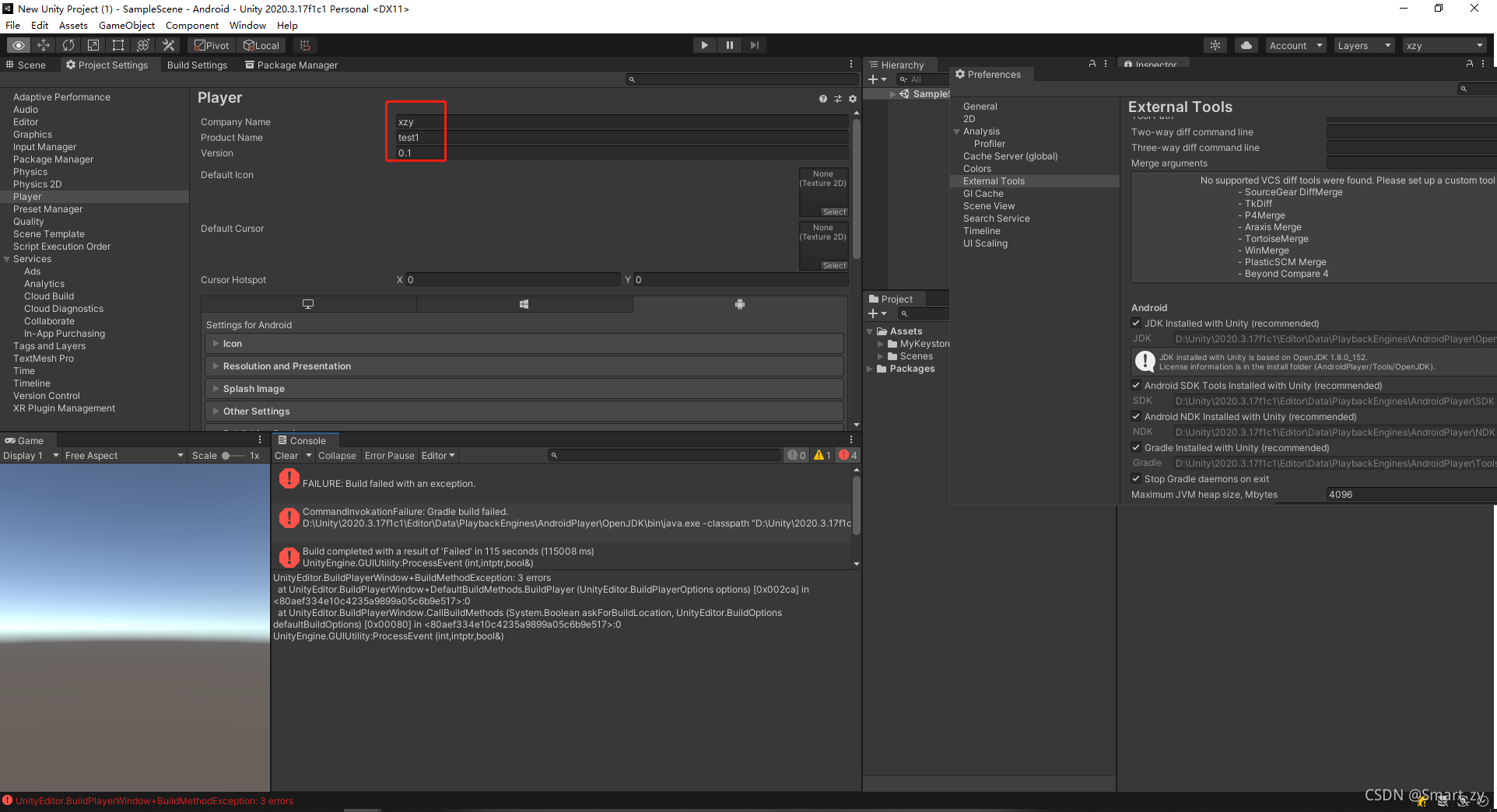Select the Rotate tool
This screenshot has height=812, width=1497.
[x=68, y=45]
